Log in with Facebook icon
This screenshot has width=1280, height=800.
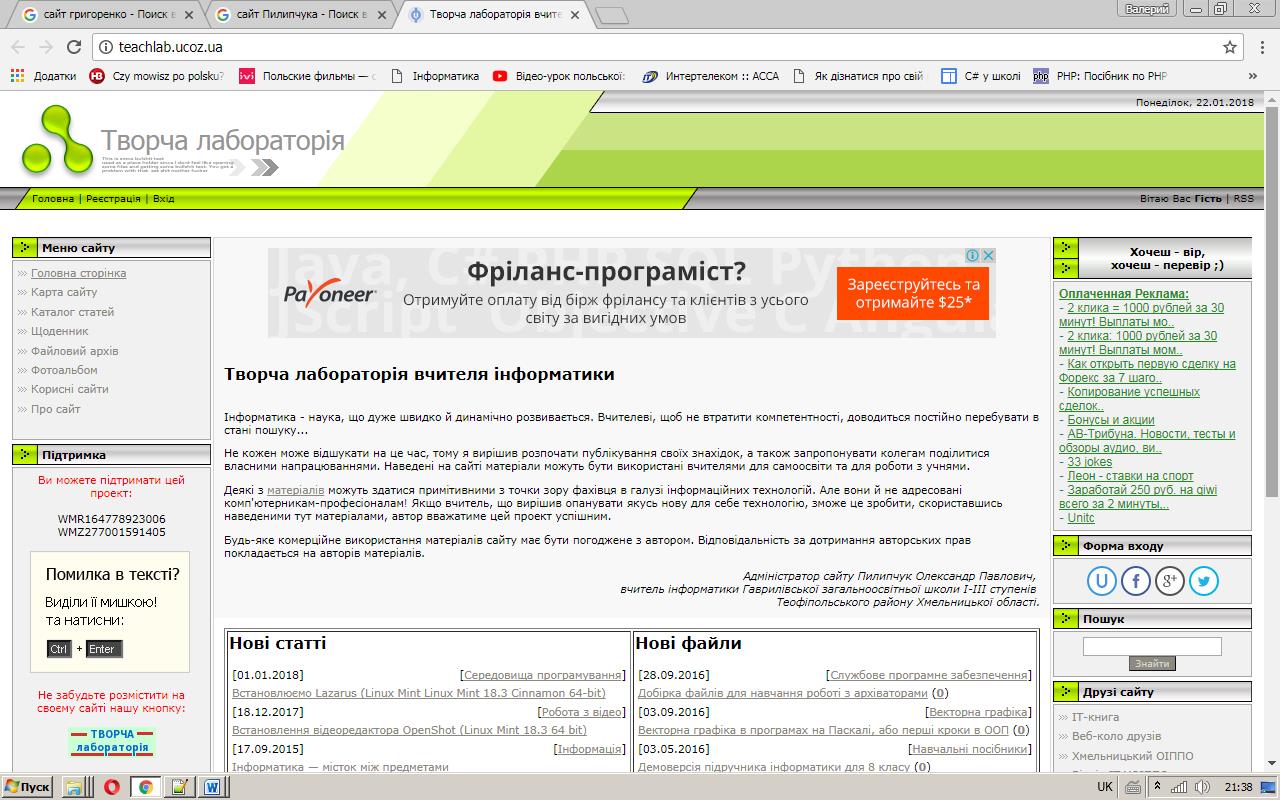click(x=1136, y=580)
